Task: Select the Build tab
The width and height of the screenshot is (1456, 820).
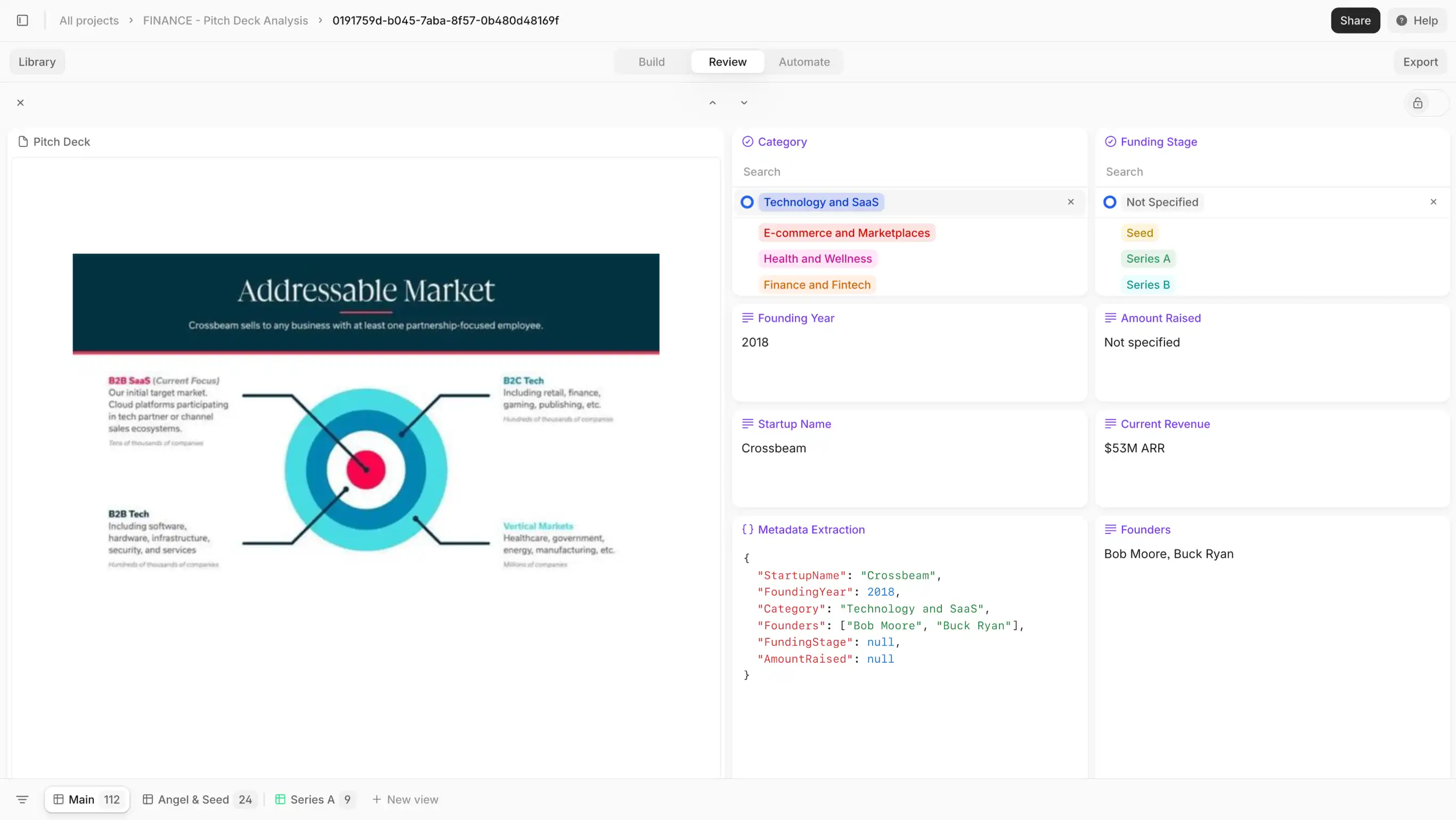Action: click(x=652, y=62)
